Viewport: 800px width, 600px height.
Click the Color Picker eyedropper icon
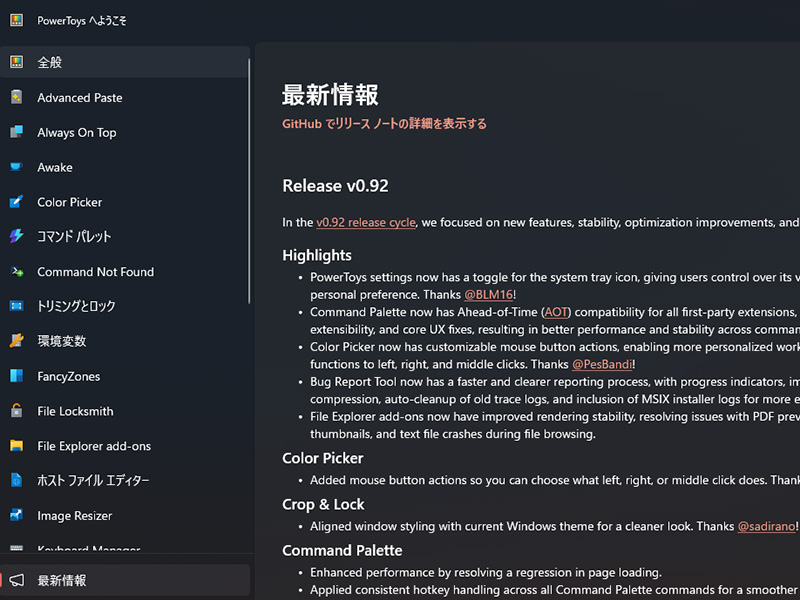[16, 202]
